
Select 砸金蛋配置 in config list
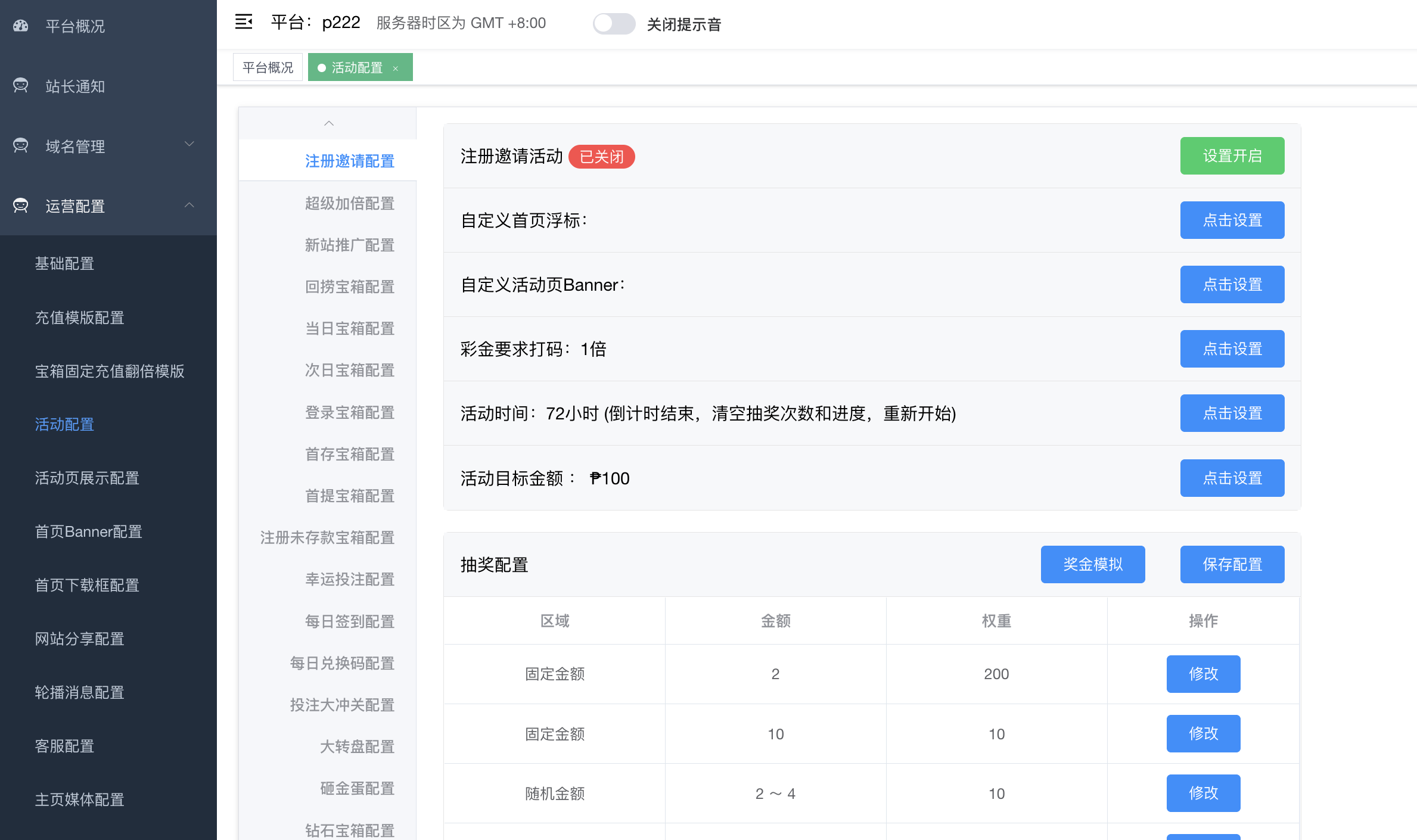tap(358, 788)
